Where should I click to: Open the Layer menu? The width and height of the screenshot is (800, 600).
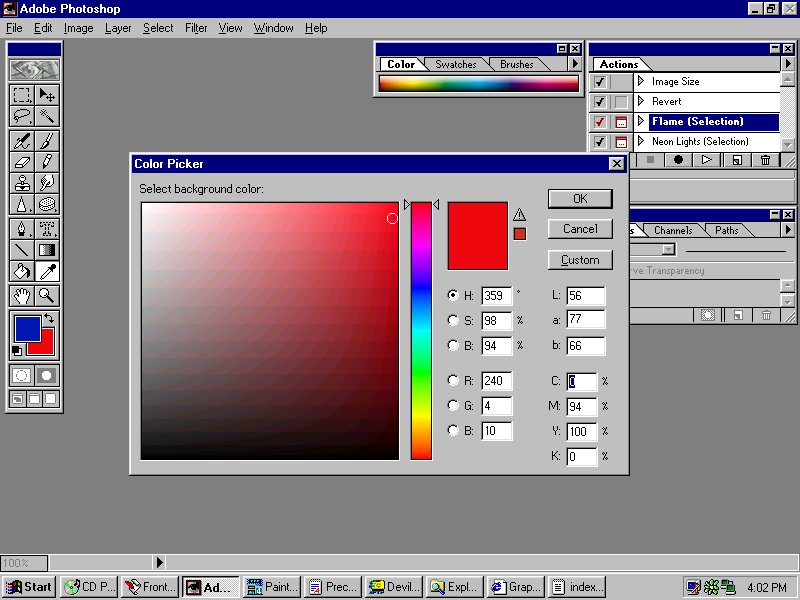coord(118,28)
